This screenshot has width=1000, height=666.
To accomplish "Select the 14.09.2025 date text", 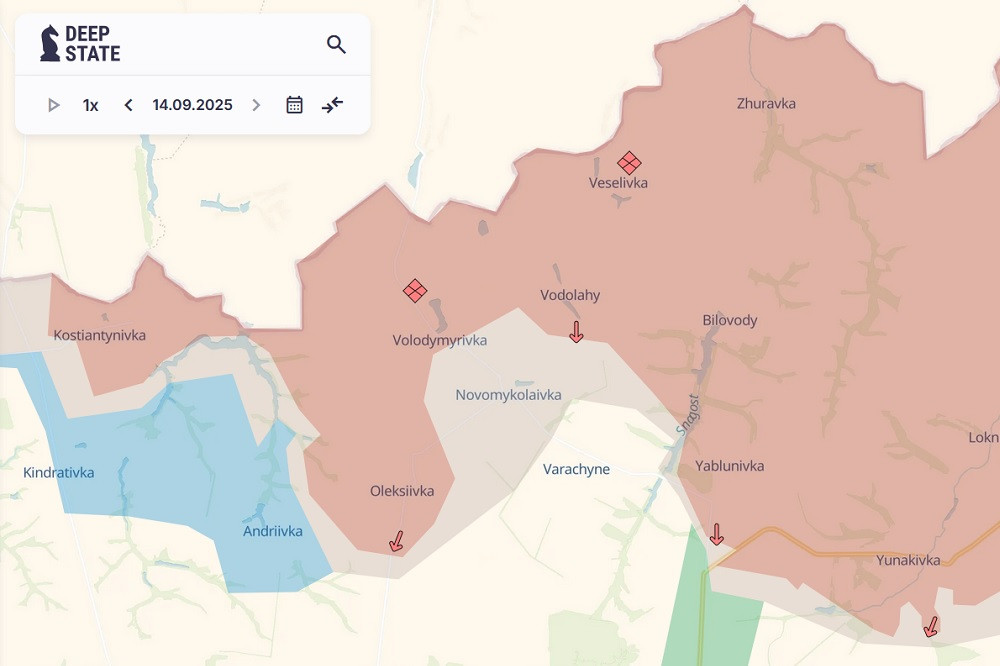I will tap(192, 105).
